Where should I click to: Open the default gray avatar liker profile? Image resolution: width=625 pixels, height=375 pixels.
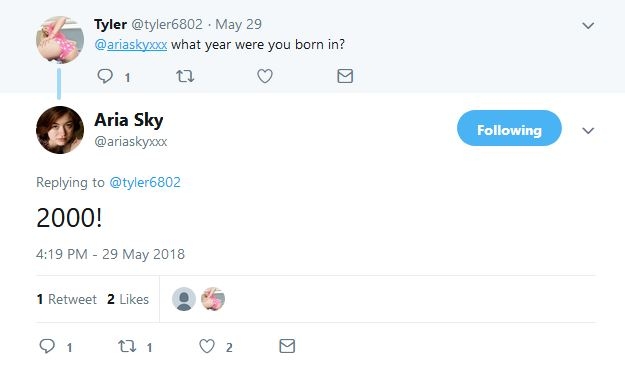click(x=184, y=299)
